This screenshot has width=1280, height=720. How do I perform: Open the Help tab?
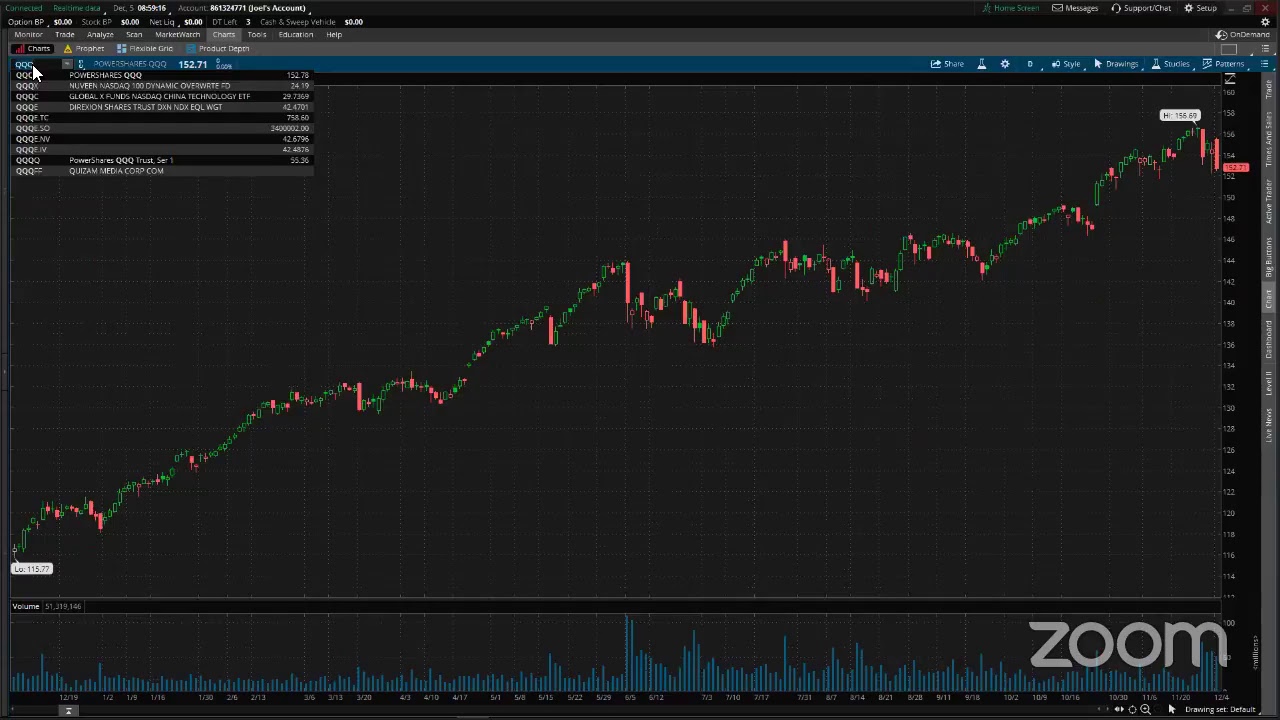(x=334, y=35)
